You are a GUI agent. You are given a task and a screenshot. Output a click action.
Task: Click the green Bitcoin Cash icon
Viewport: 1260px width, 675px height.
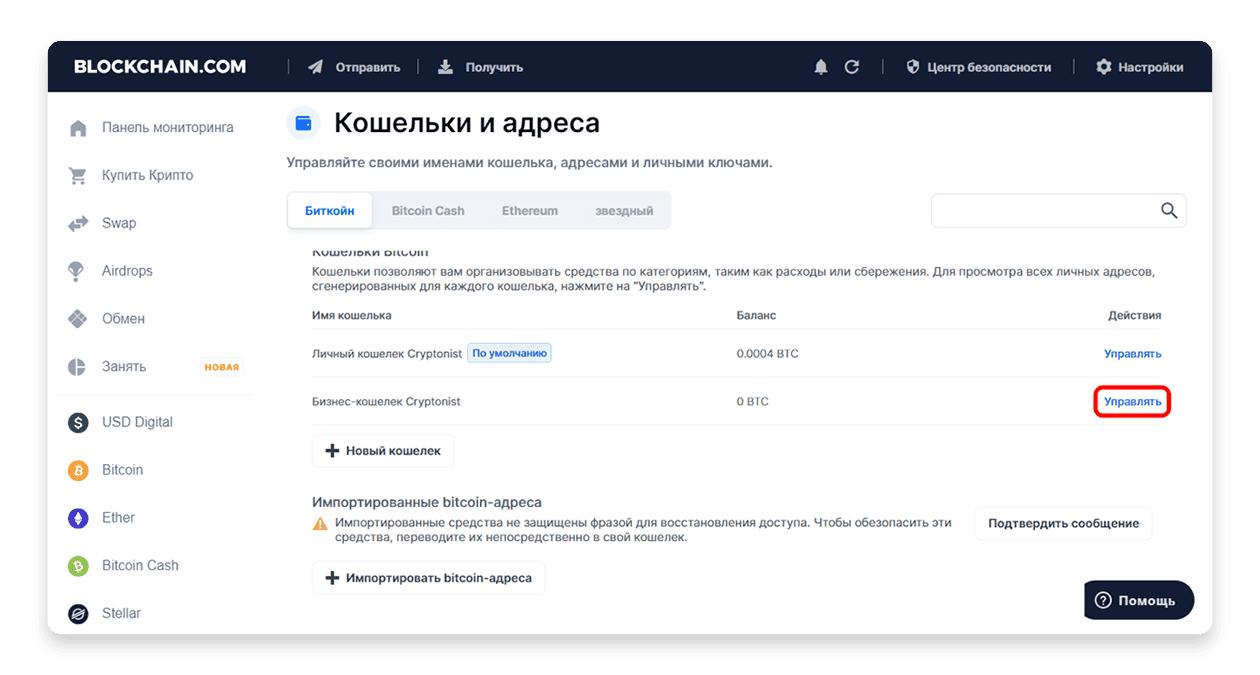click(78, 566)
